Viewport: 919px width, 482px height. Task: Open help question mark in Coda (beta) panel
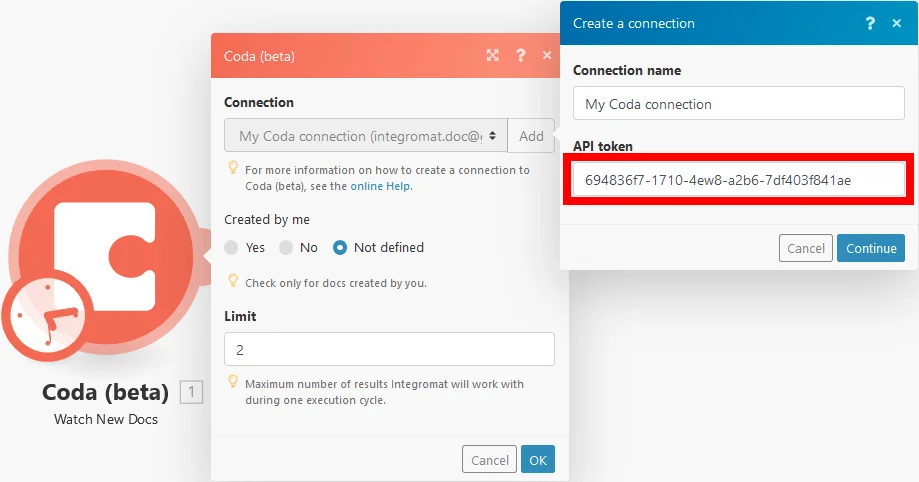[520, 55]
